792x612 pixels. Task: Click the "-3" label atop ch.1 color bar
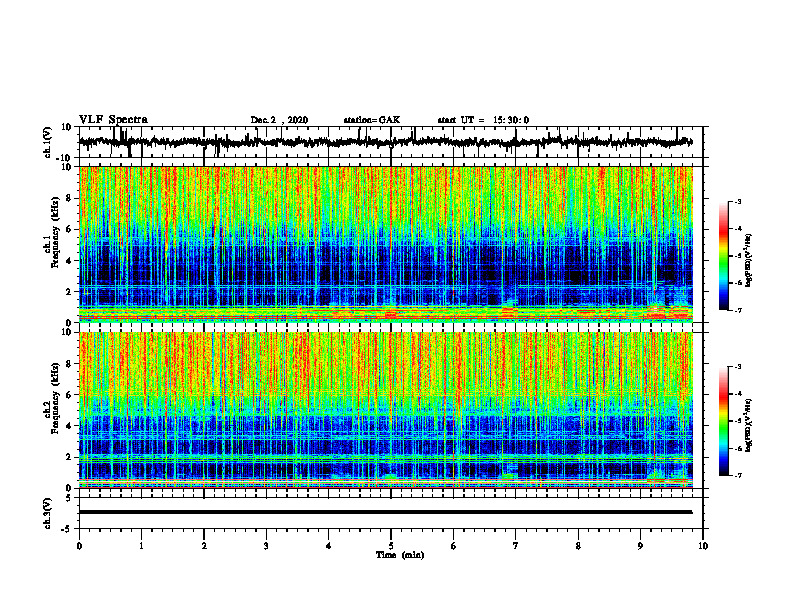tap(737, 201)
